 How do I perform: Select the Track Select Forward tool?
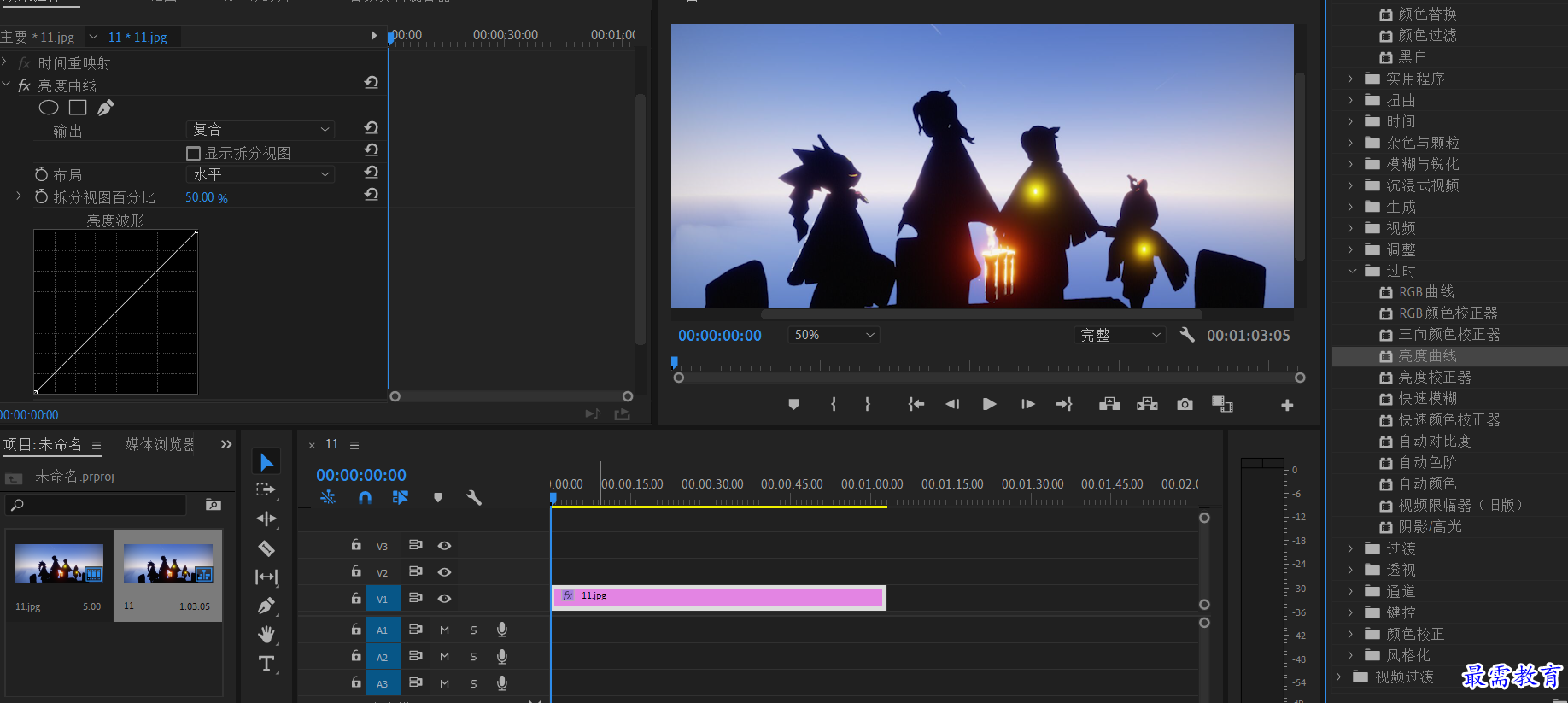click(x=266, y=490)
